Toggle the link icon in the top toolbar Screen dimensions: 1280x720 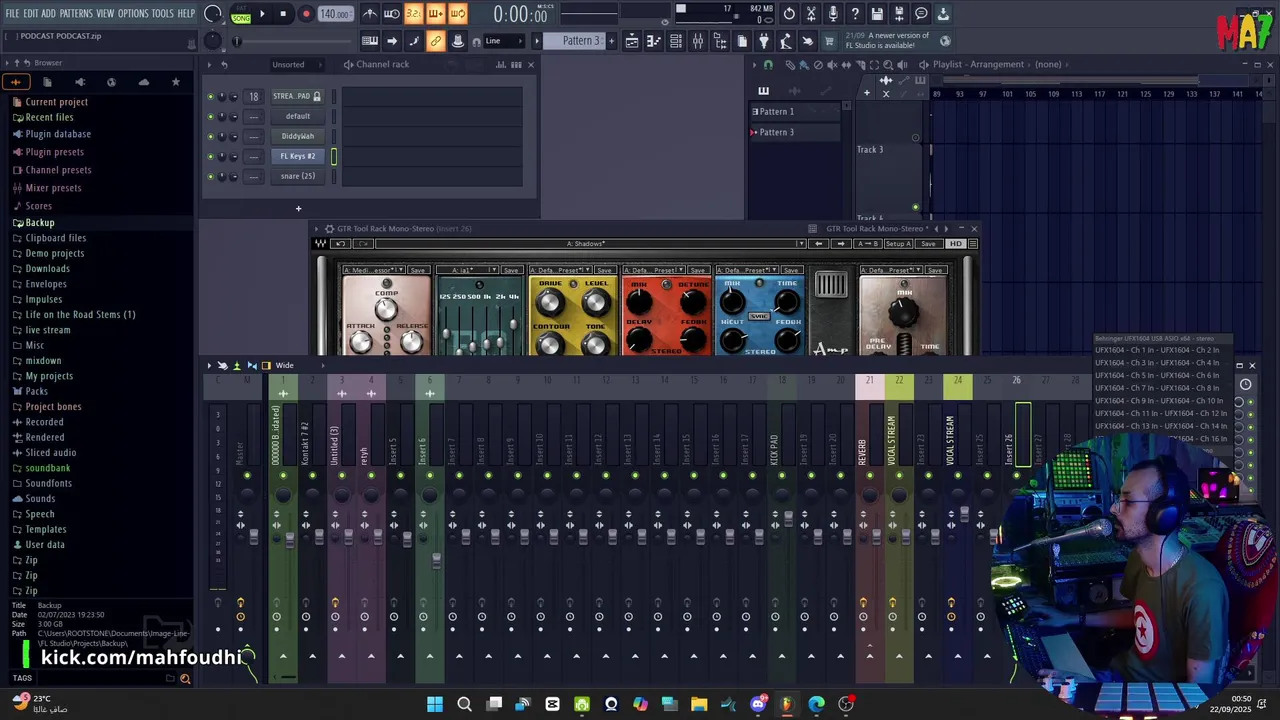436,41
